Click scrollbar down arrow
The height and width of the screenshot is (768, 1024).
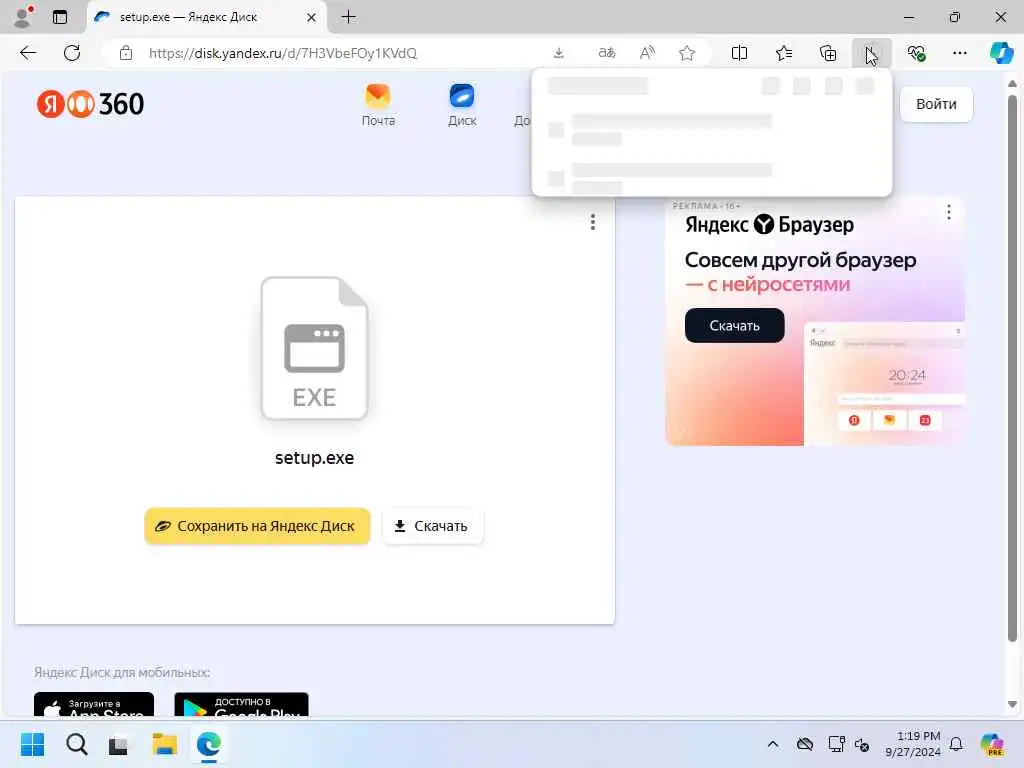coord(1012,704)
